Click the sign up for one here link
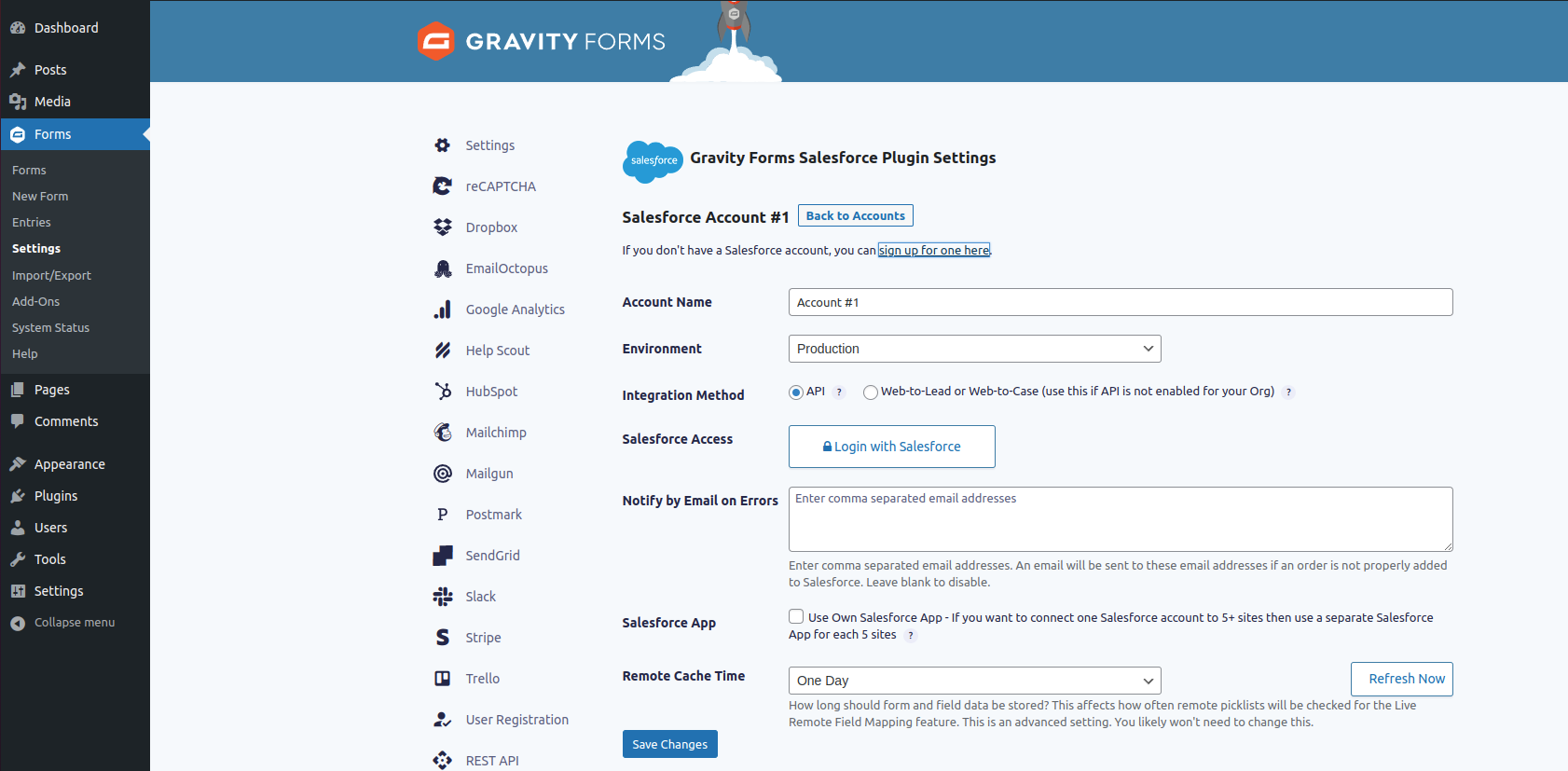 click(x=934, y=251)
